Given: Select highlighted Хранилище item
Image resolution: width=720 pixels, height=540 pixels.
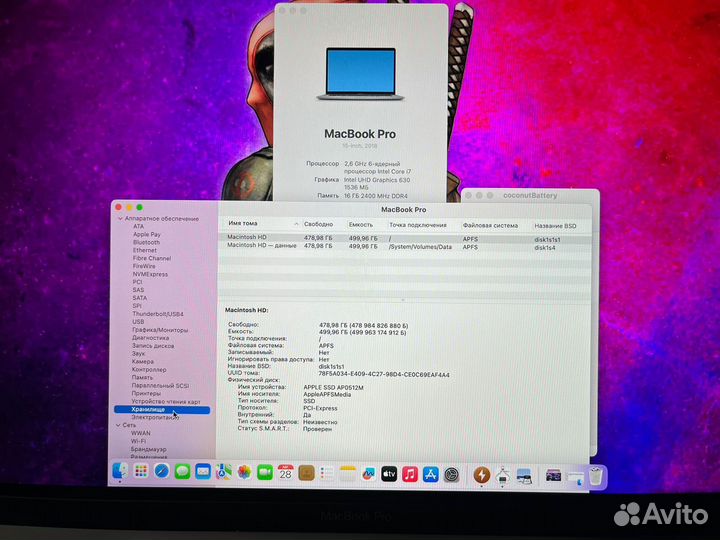Looking at the screenshot, I should click(162, 410).
